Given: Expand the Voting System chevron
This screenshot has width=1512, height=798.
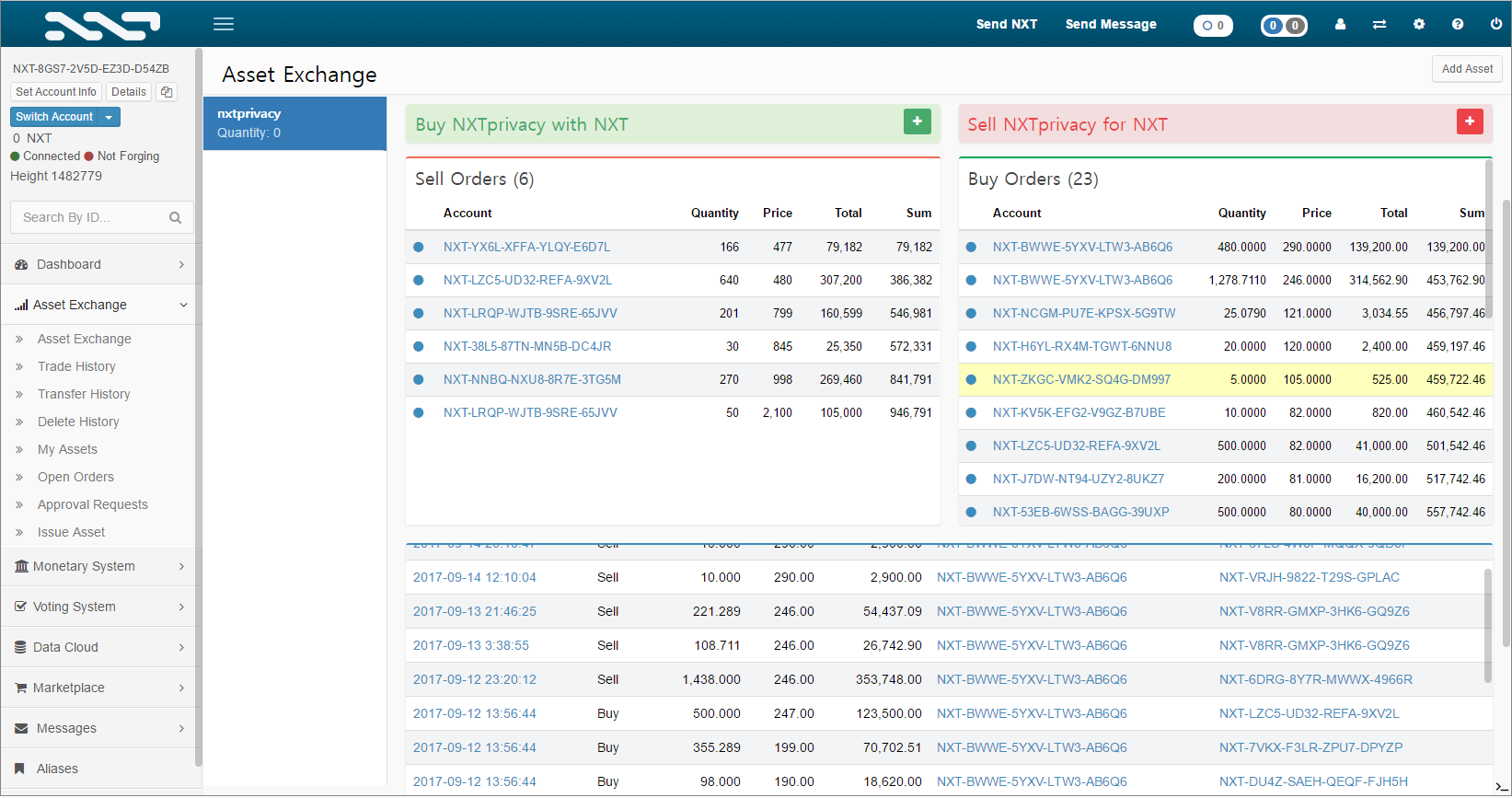Looking at the screenshot, I should [x=181, y=607].
